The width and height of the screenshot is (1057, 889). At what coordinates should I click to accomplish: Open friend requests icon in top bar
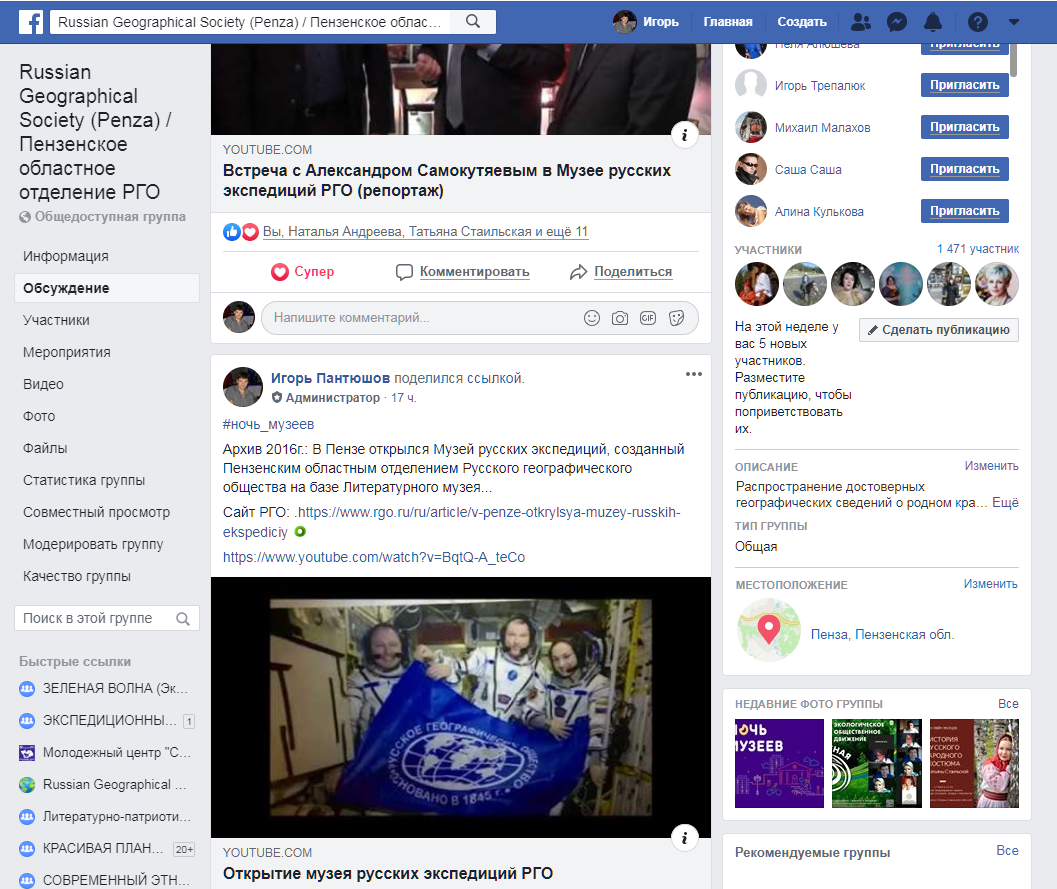point(861,22)
